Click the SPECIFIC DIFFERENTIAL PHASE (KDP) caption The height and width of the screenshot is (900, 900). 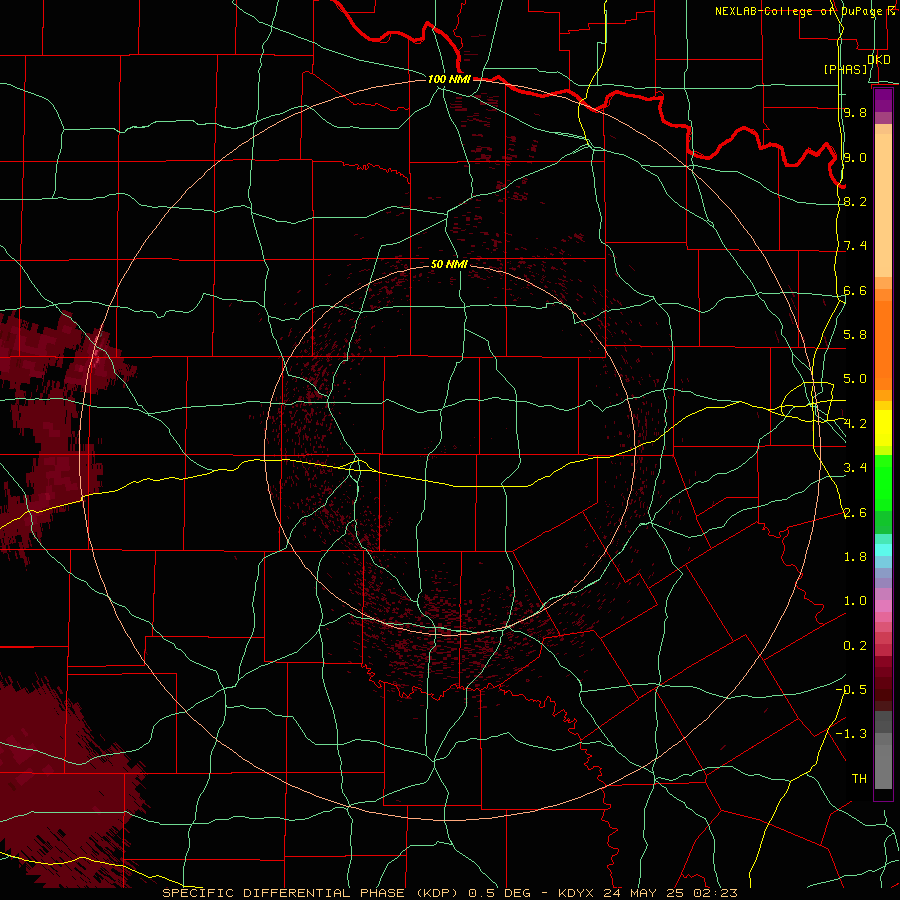tap(312, 893)
